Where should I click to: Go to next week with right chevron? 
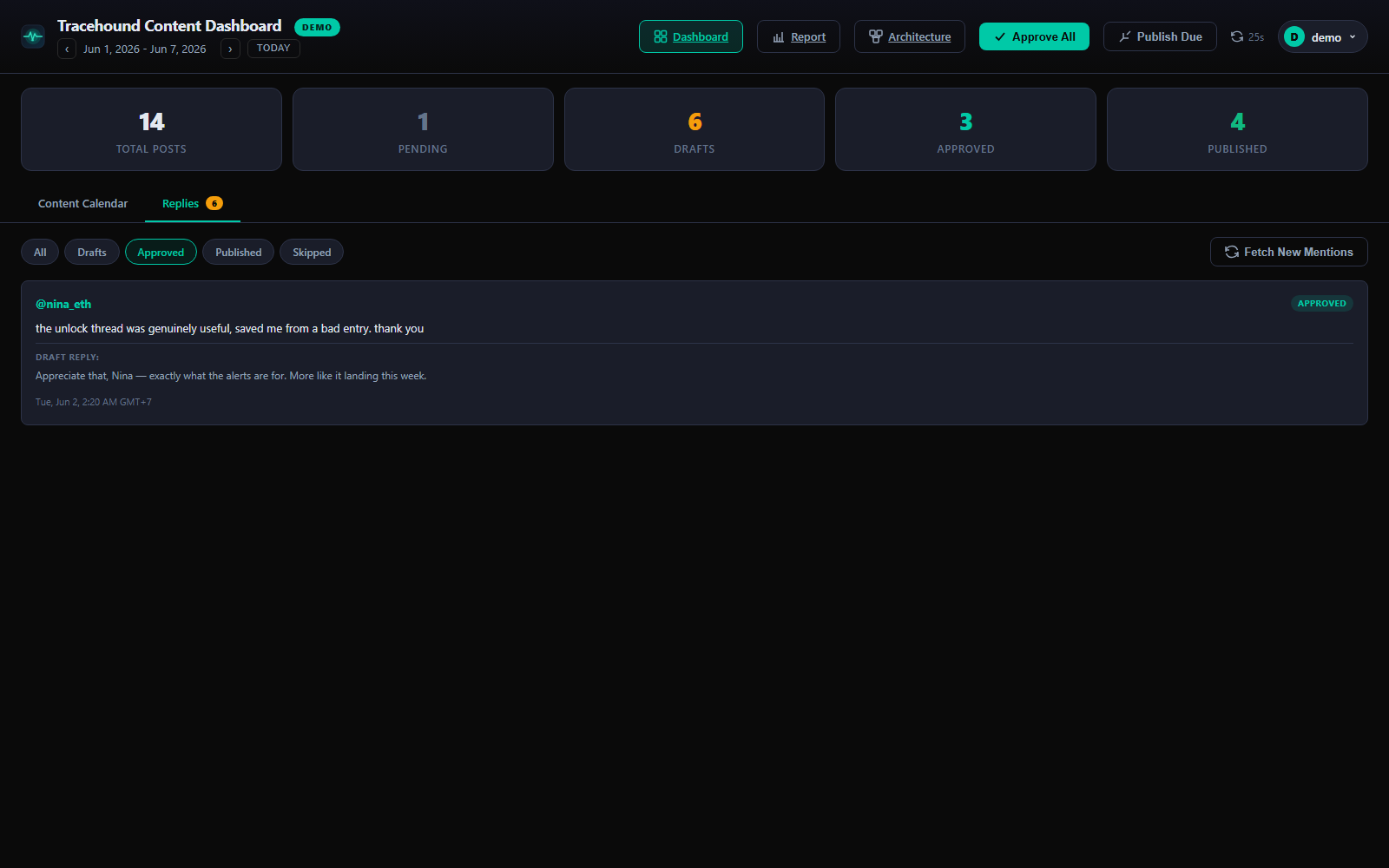(230, 49)
